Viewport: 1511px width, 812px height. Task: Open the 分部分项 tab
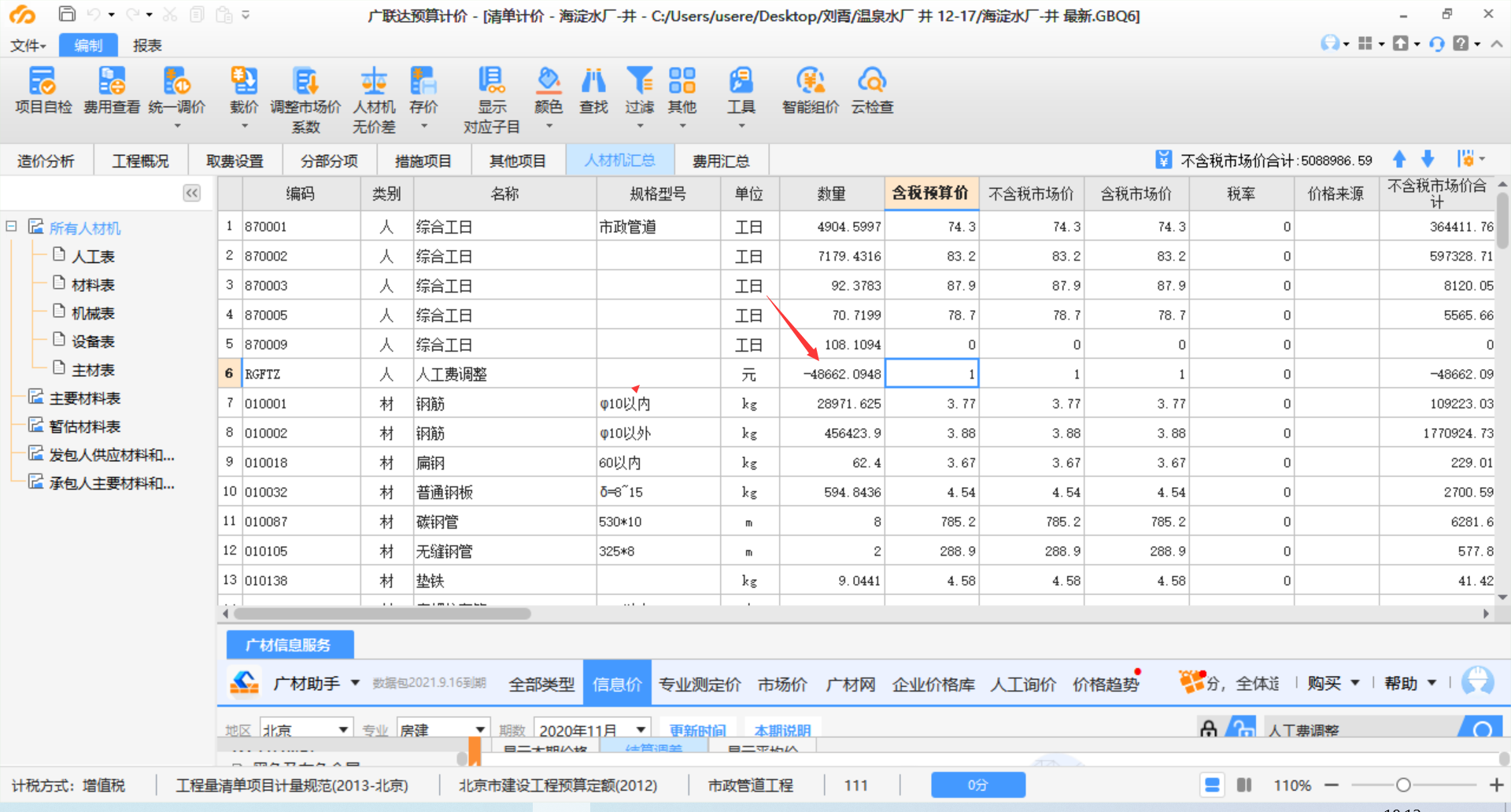click(329, 161)
